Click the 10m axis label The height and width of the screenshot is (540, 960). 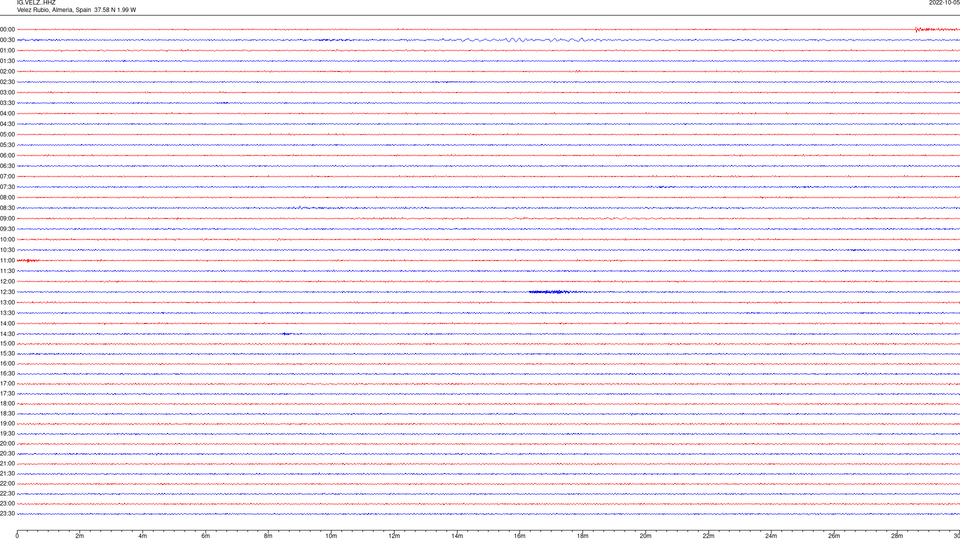tap(331, 536)
